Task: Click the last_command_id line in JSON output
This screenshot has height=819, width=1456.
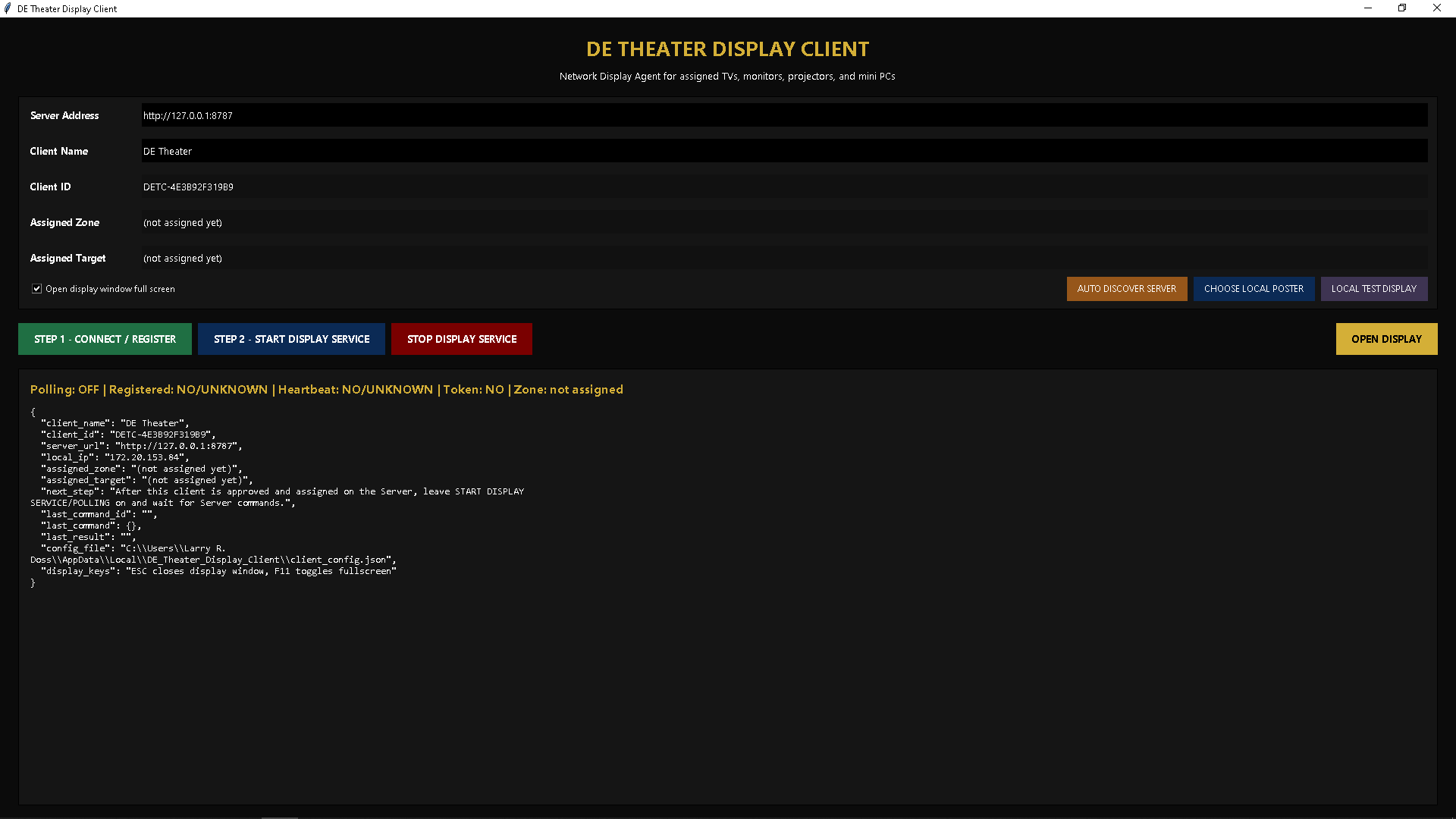Action: click(x=99, y=514)
